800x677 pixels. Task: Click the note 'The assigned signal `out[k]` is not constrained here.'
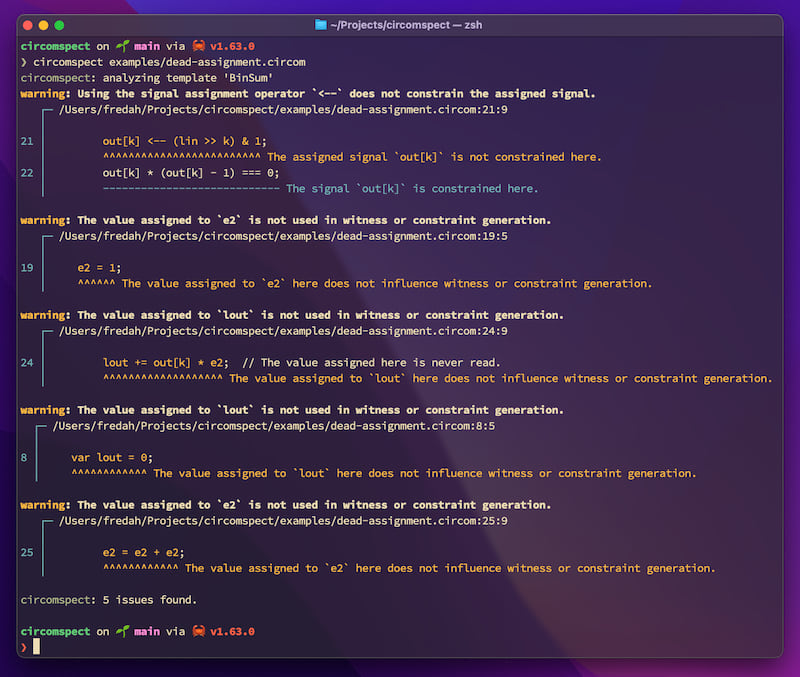434,157
